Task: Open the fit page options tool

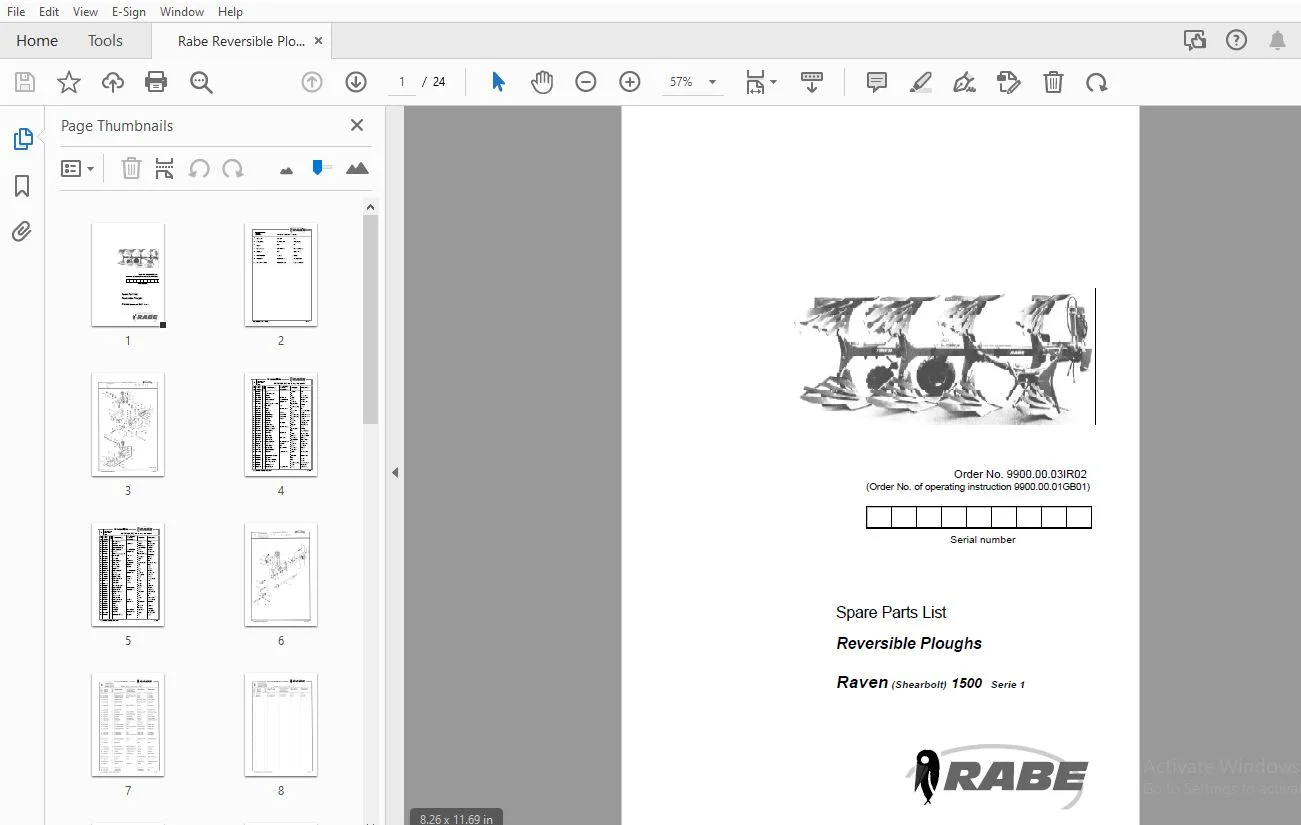Action: (755, 82)
